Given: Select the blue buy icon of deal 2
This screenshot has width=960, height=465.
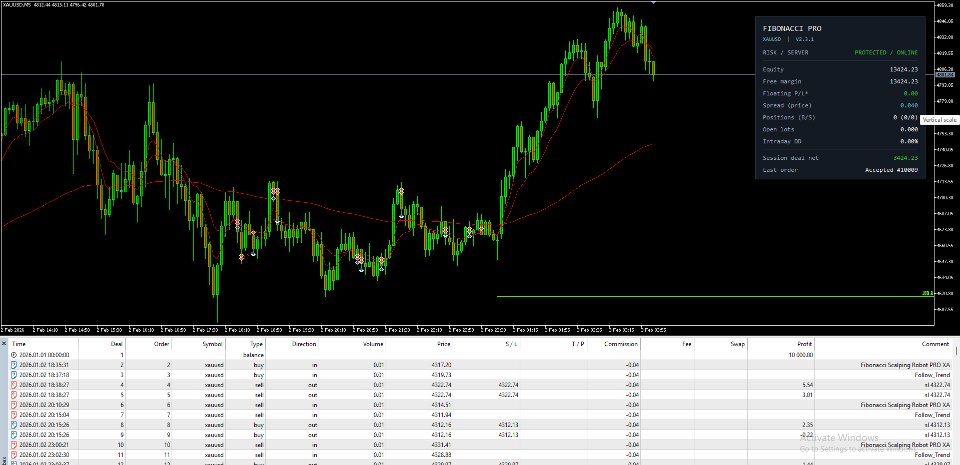Looking at the screenshot, I should pyautogui.click(x=13, y=364).
